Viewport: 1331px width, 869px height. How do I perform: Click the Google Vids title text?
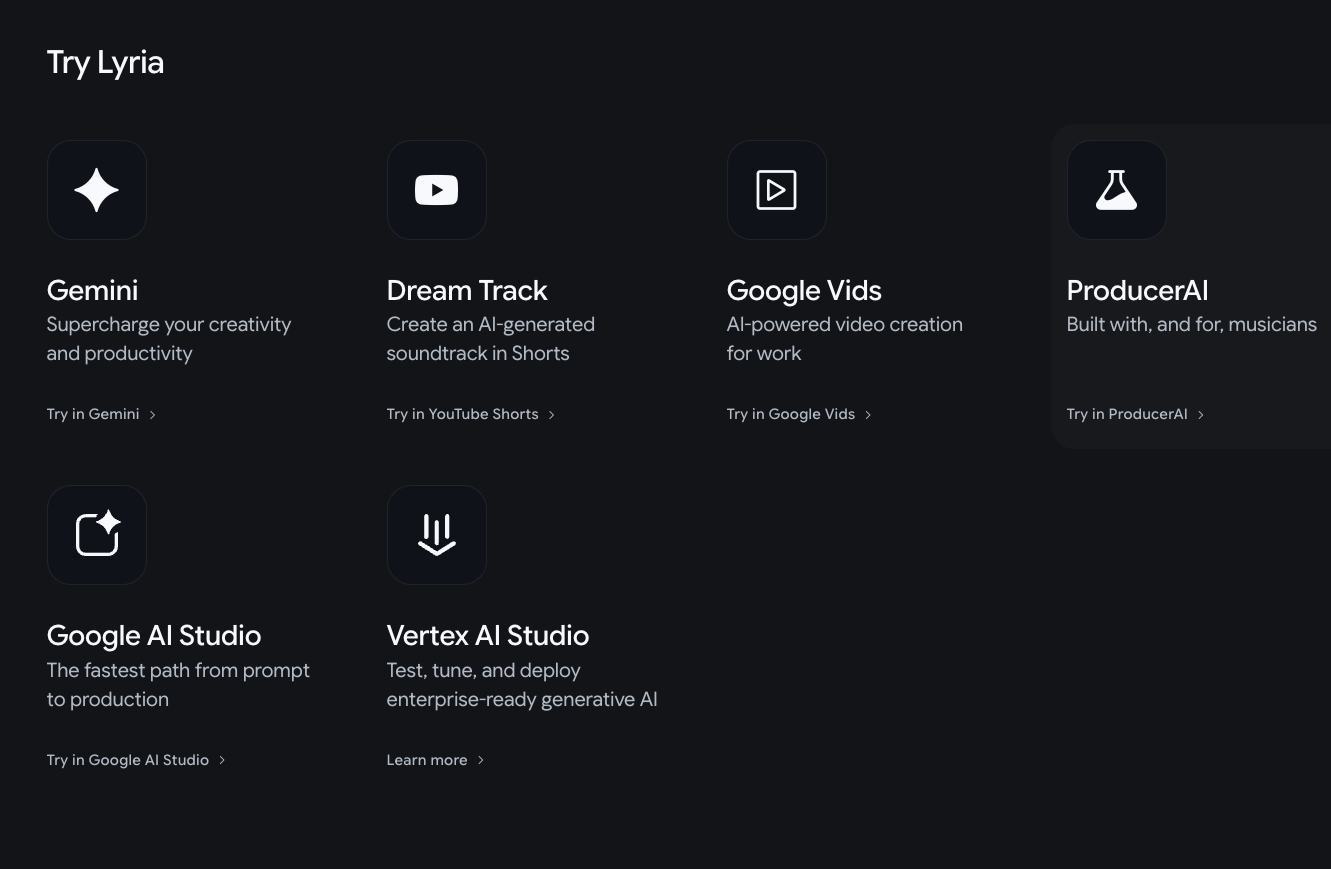(804, 290)
